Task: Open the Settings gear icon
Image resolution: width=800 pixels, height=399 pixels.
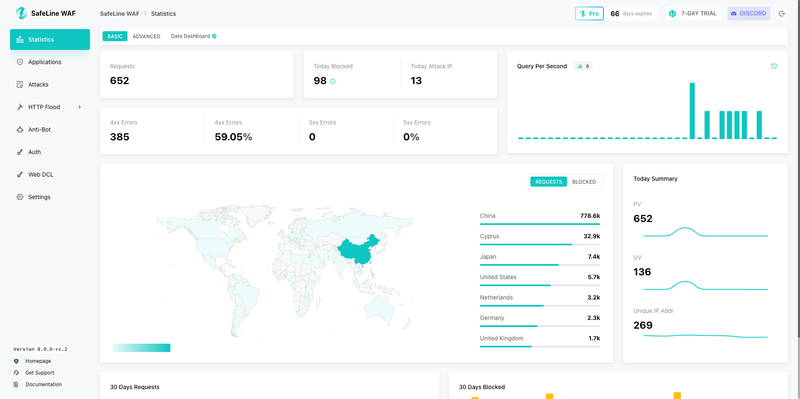Action: pos(20,197)
